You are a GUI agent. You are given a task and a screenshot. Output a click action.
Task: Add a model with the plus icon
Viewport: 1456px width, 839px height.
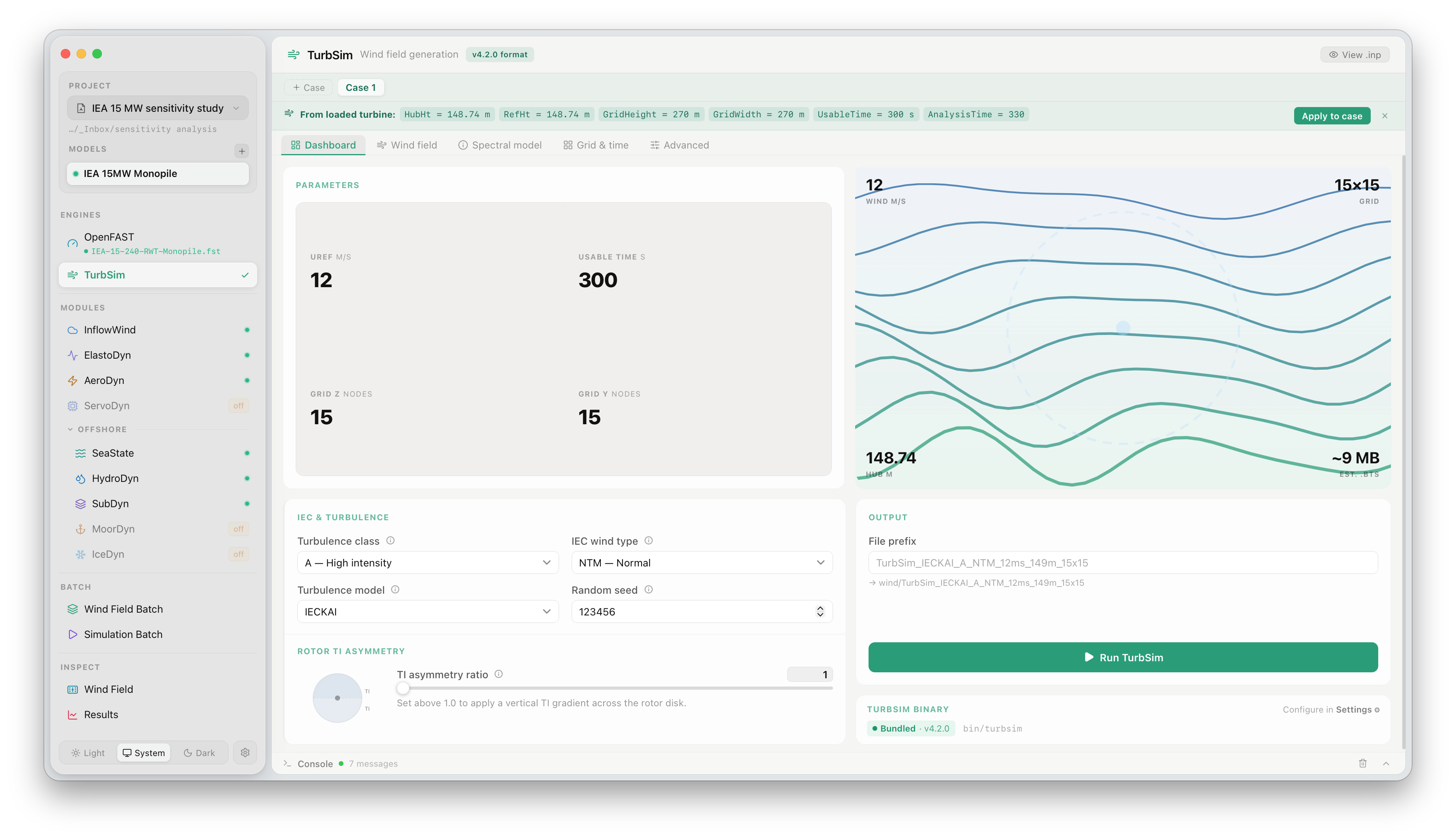click(242, 151)
